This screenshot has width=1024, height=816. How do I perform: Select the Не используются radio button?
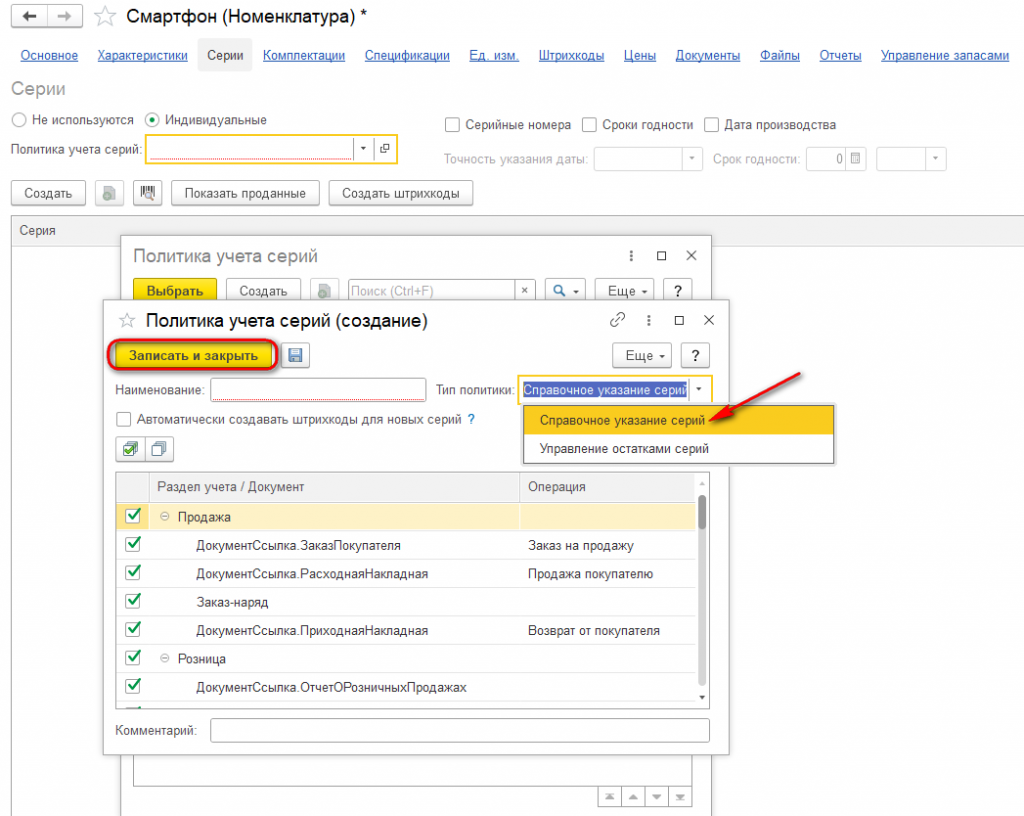coord(19,120)
